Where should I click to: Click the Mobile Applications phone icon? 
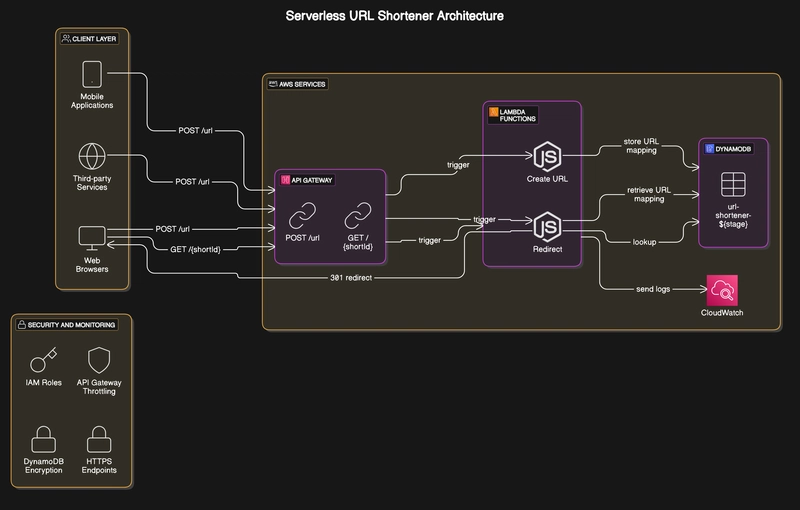pos(92,74)
